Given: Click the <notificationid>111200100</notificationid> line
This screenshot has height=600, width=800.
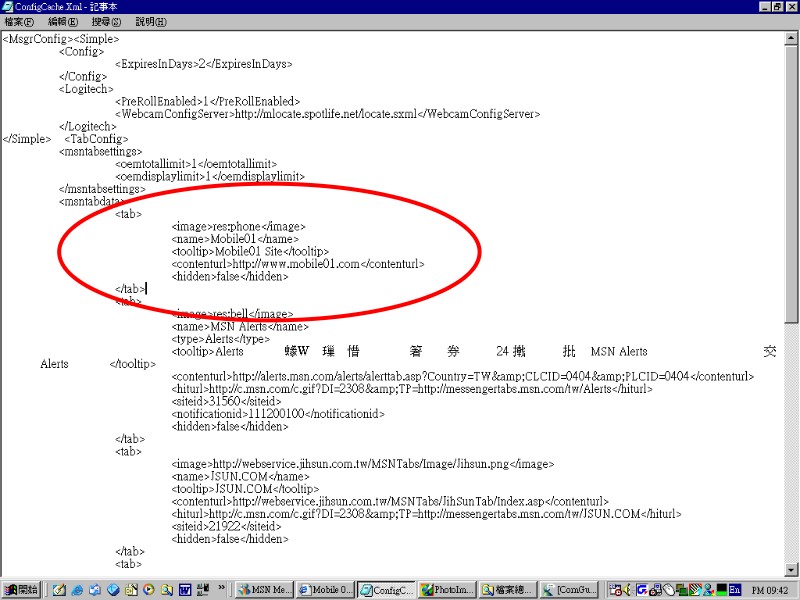Looking at the screenshot, I should pyautogui.click(x=278, y=414).
